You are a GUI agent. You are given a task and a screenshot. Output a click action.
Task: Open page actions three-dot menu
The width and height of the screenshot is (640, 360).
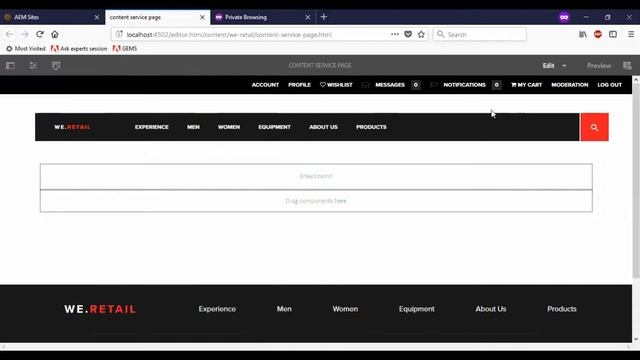coord(395,34)
